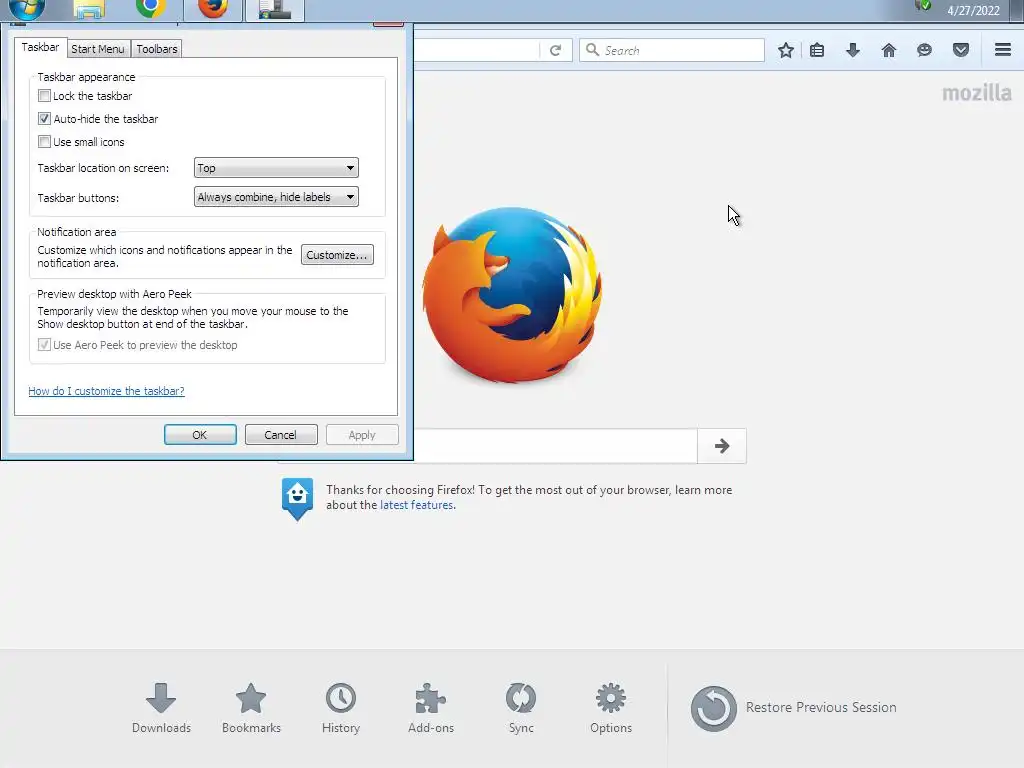Follow How do I customize the taskbar link
This screenshot has width=1024, height=768.
pos(106,391)
